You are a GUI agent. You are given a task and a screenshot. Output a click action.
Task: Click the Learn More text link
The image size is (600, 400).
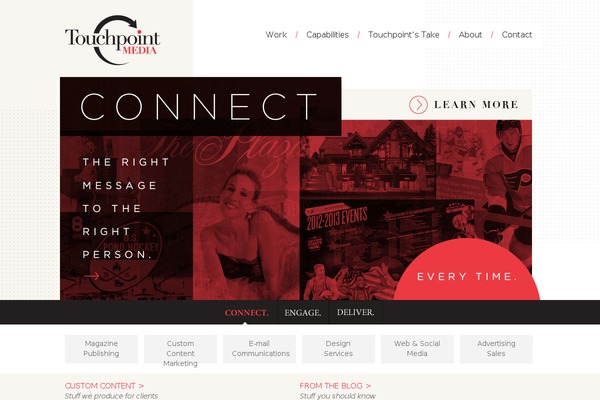coord(476,104)
